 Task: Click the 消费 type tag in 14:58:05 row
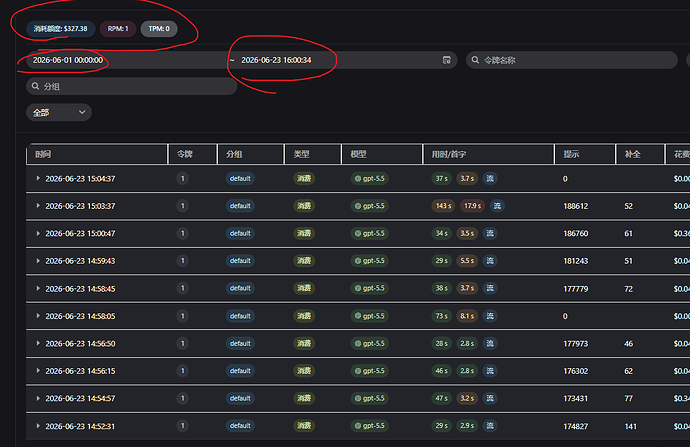[304, 316]
